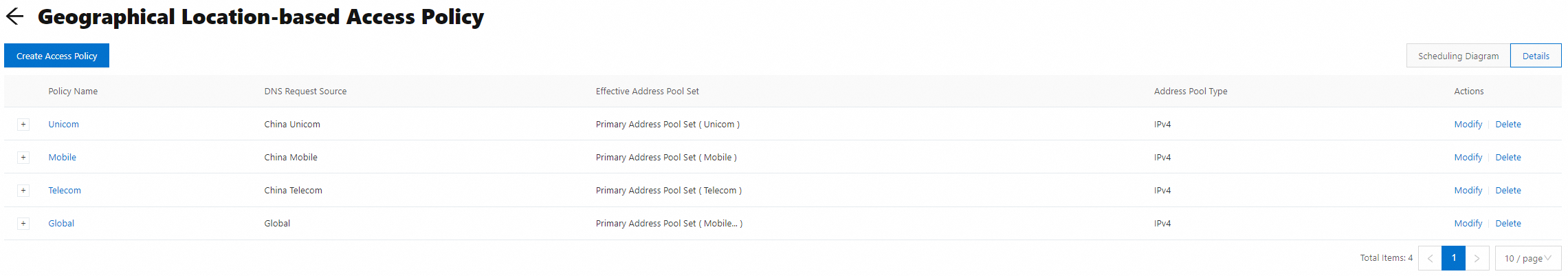Expand the Telecom policy row

23,191
